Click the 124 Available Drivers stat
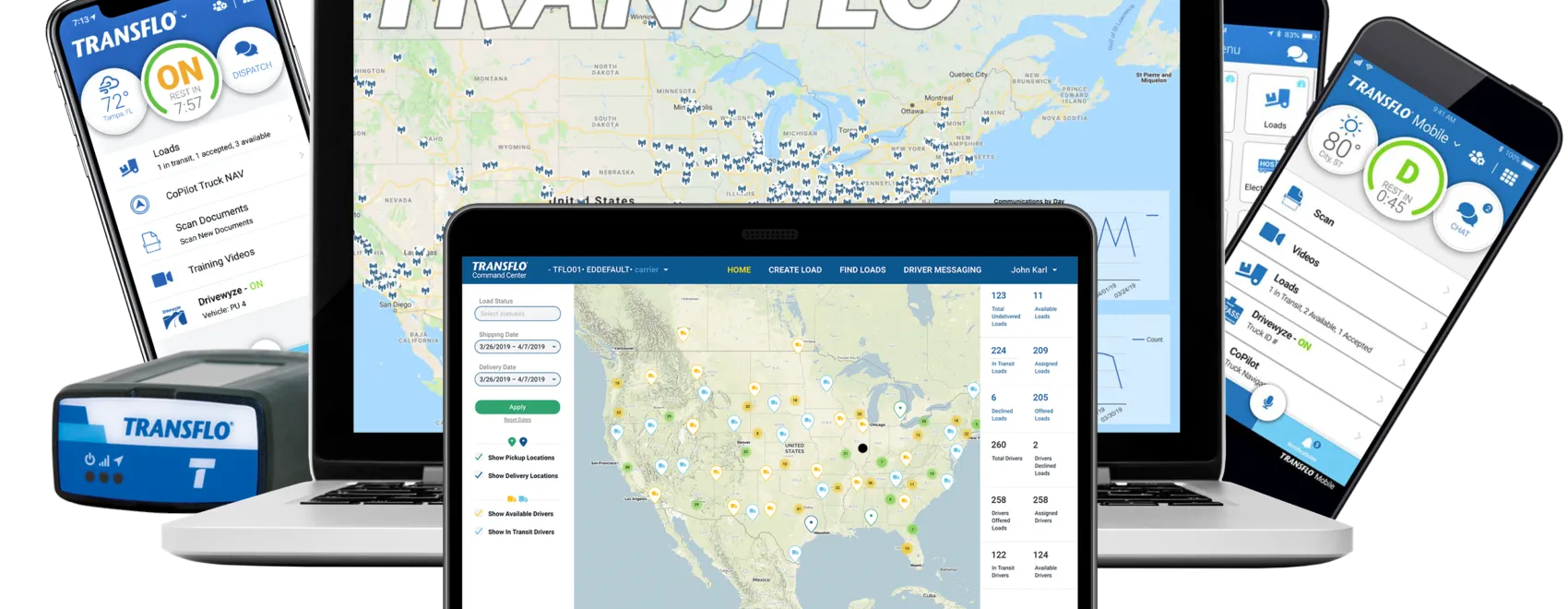The width and height of the screenshot is (1568, 609). [x=1044, y=565]
